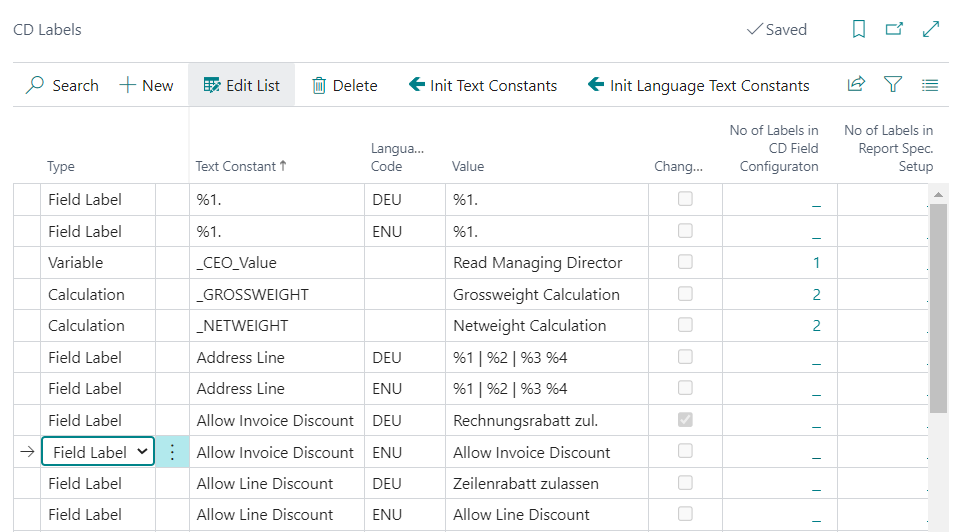Expand the page with diagonal arrows icon
This screenshot has height=532, width=957.
pos(931,29)
